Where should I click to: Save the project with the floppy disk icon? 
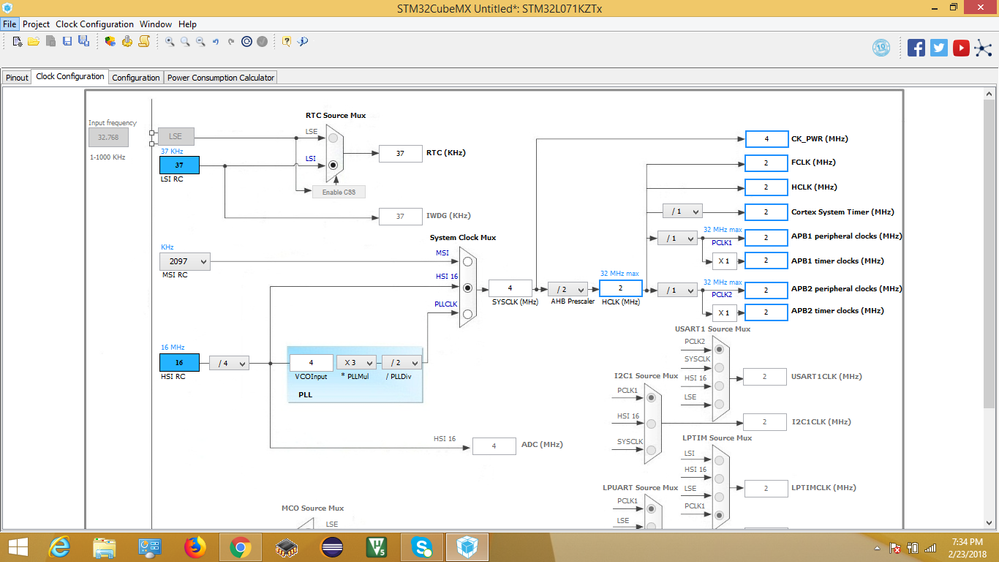[x=67, y=41]
